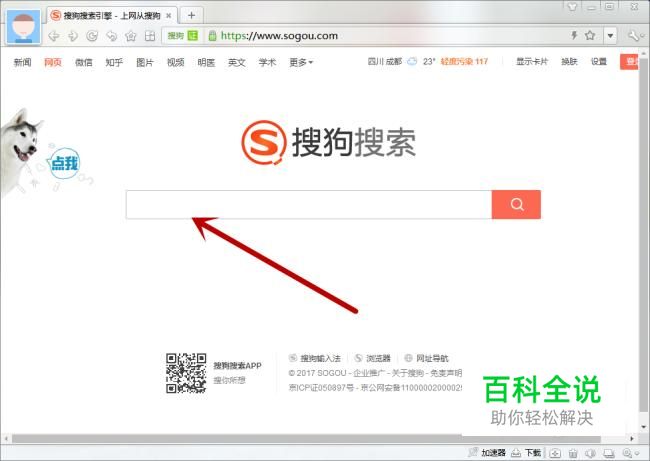Image resolution: width=650 pixels, height=461 pixels.
Task: Open the 学术 academic category
Action: [x=267, y=62]
